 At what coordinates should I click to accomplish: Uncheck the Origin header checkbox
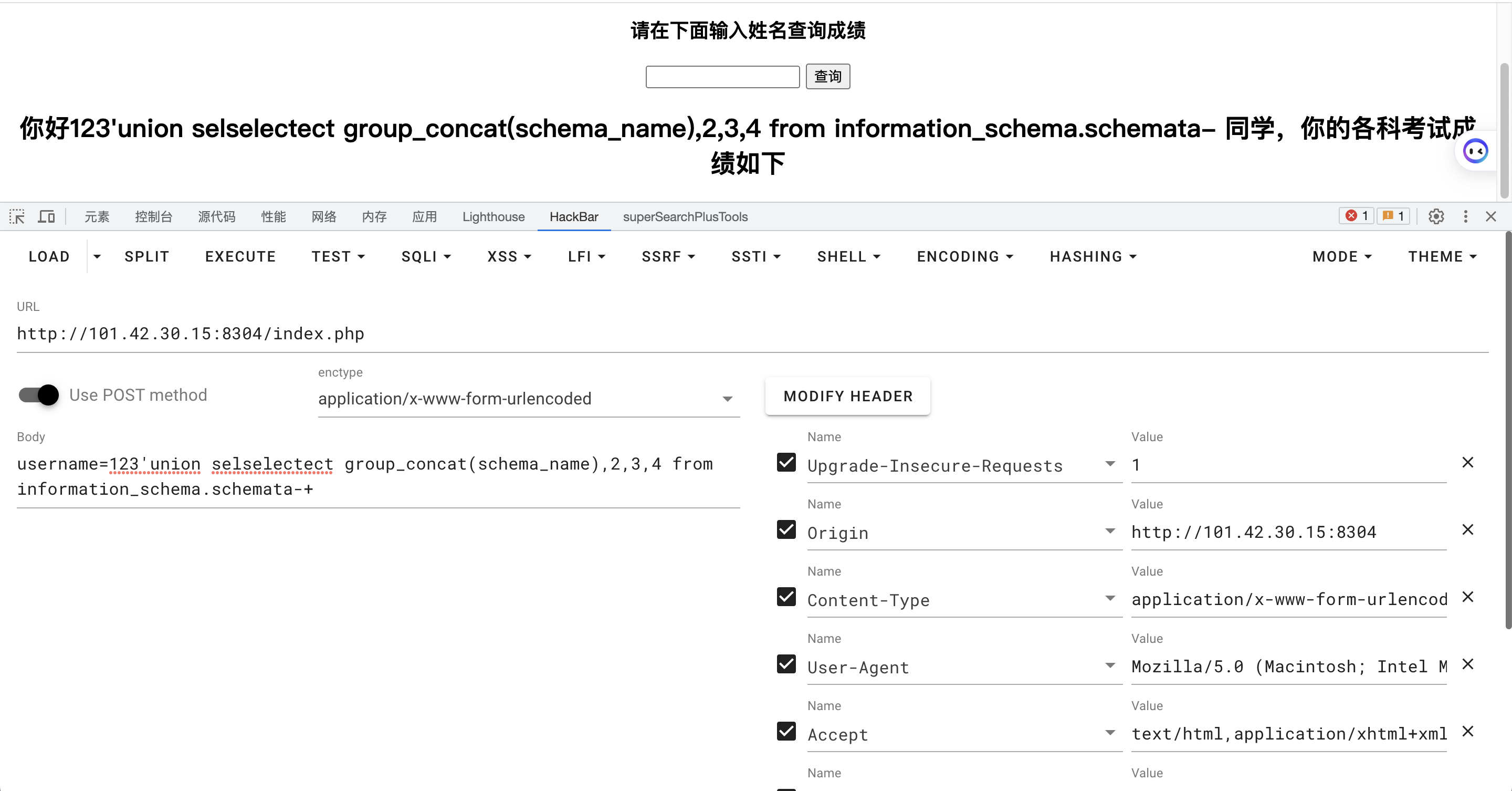pyautogui.click(x=786, y=529)
